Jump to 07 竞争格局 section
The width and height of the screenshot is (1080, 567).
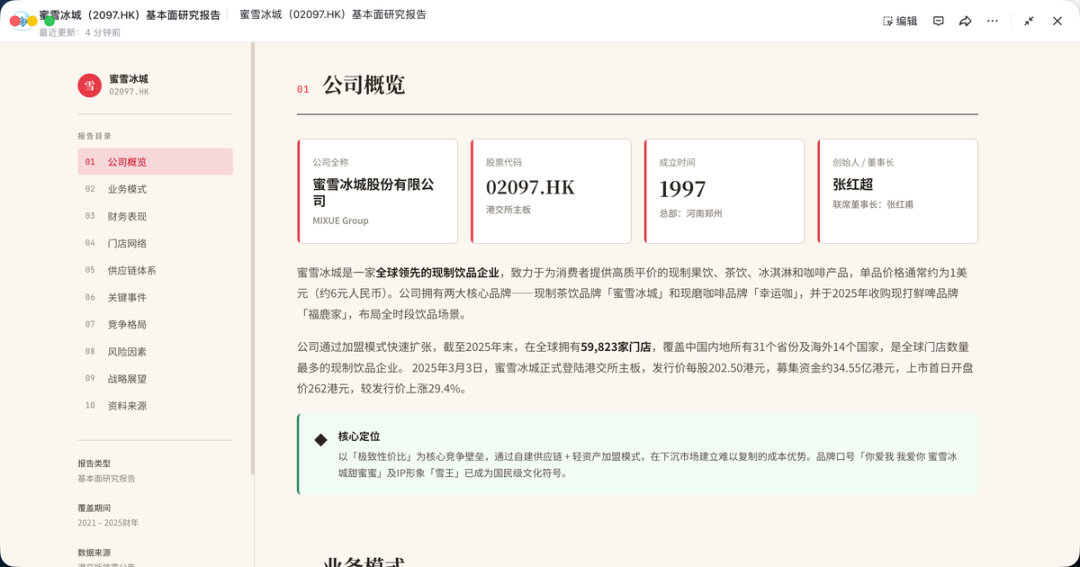pos(155,324)
